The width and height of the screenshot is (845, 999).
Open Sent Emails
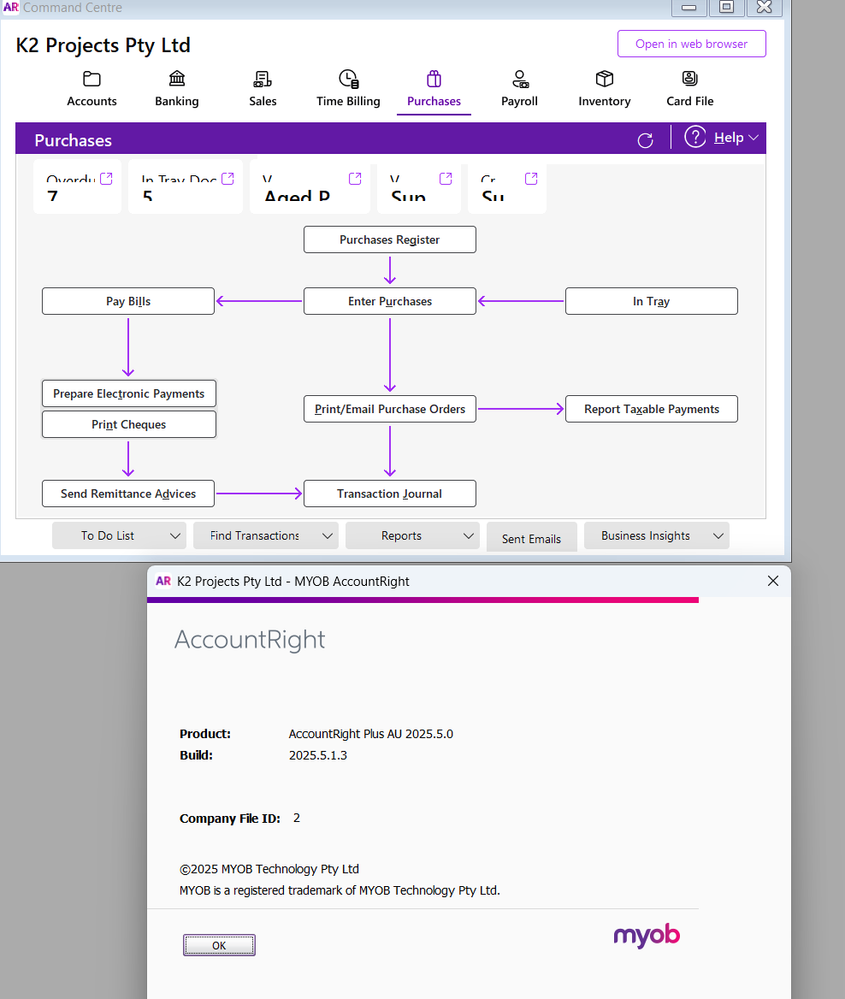click(531, 538)
